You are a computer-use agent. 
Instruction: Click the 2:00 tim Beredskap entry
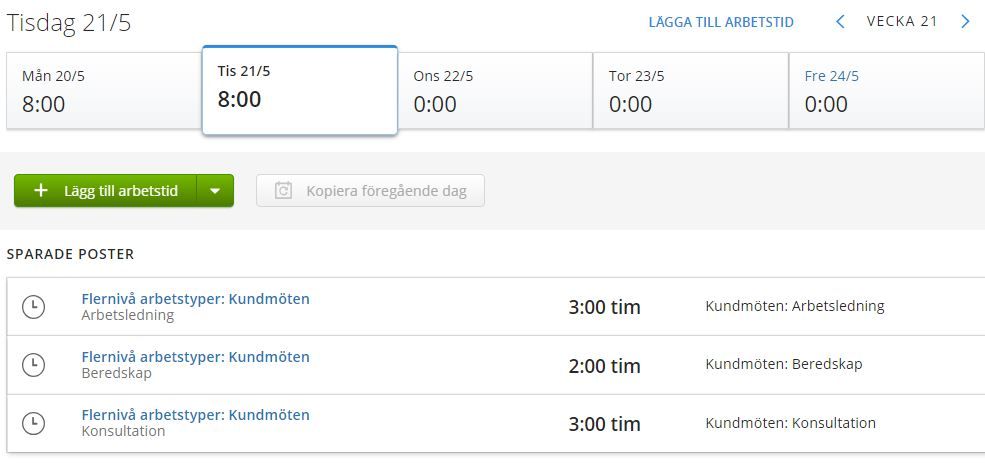pyautogui.click(x=604, y=366)
